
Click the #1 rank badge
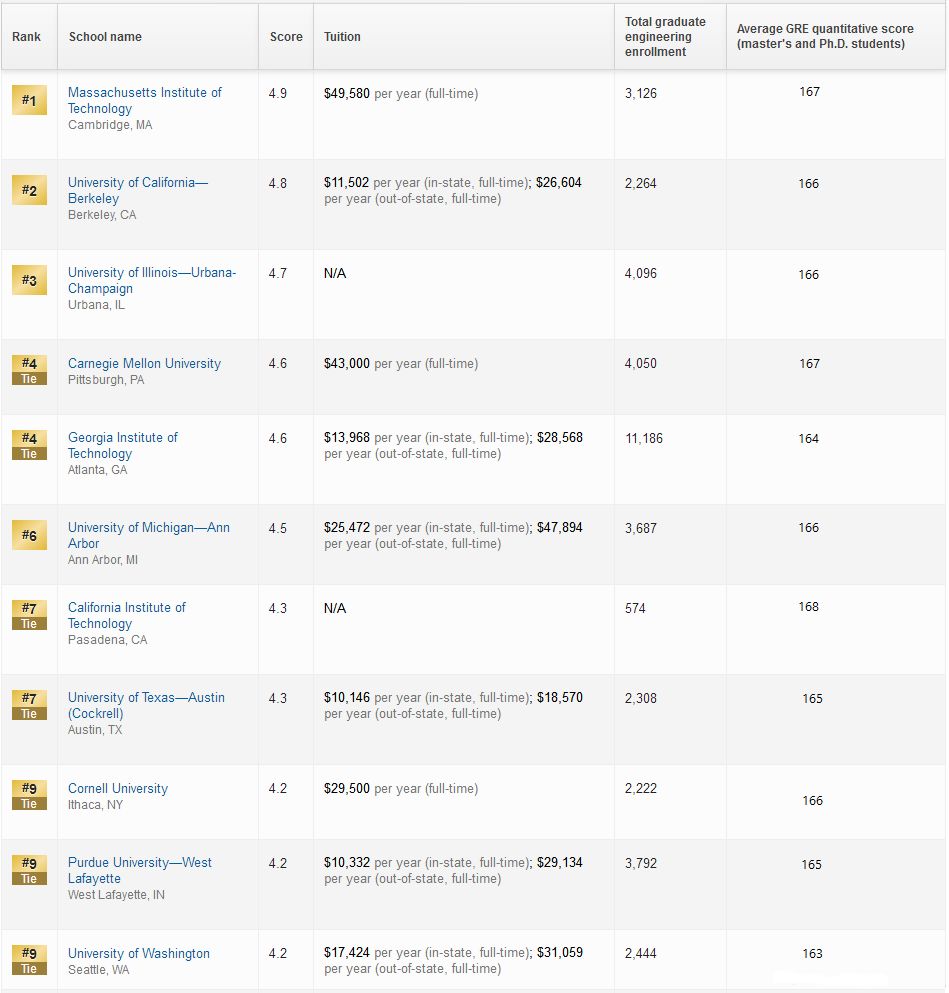click(29, 100)
